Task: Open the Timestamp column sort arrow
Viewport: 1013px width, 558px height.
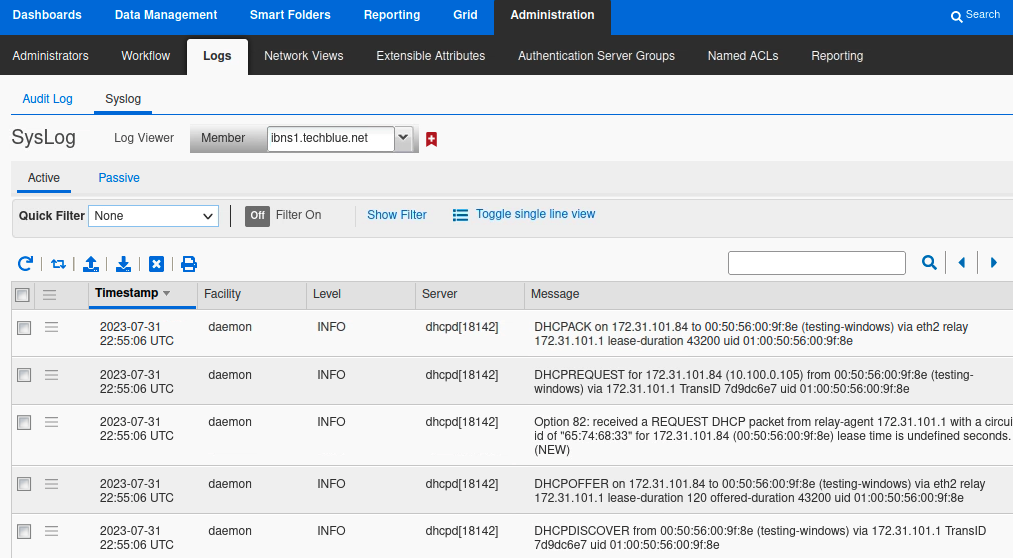Action: (x=166, y=294)
